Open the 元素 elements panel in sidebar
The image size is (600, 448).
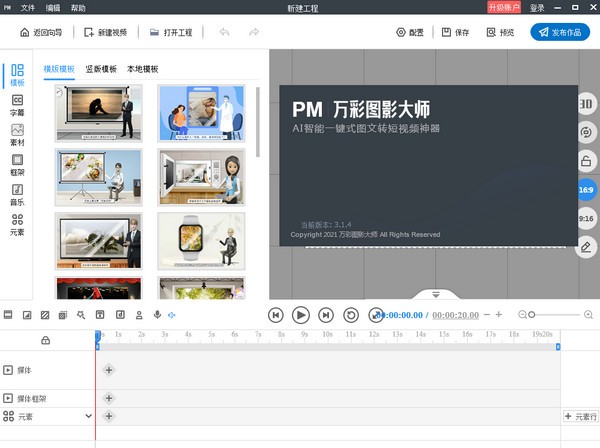point(17,224)
